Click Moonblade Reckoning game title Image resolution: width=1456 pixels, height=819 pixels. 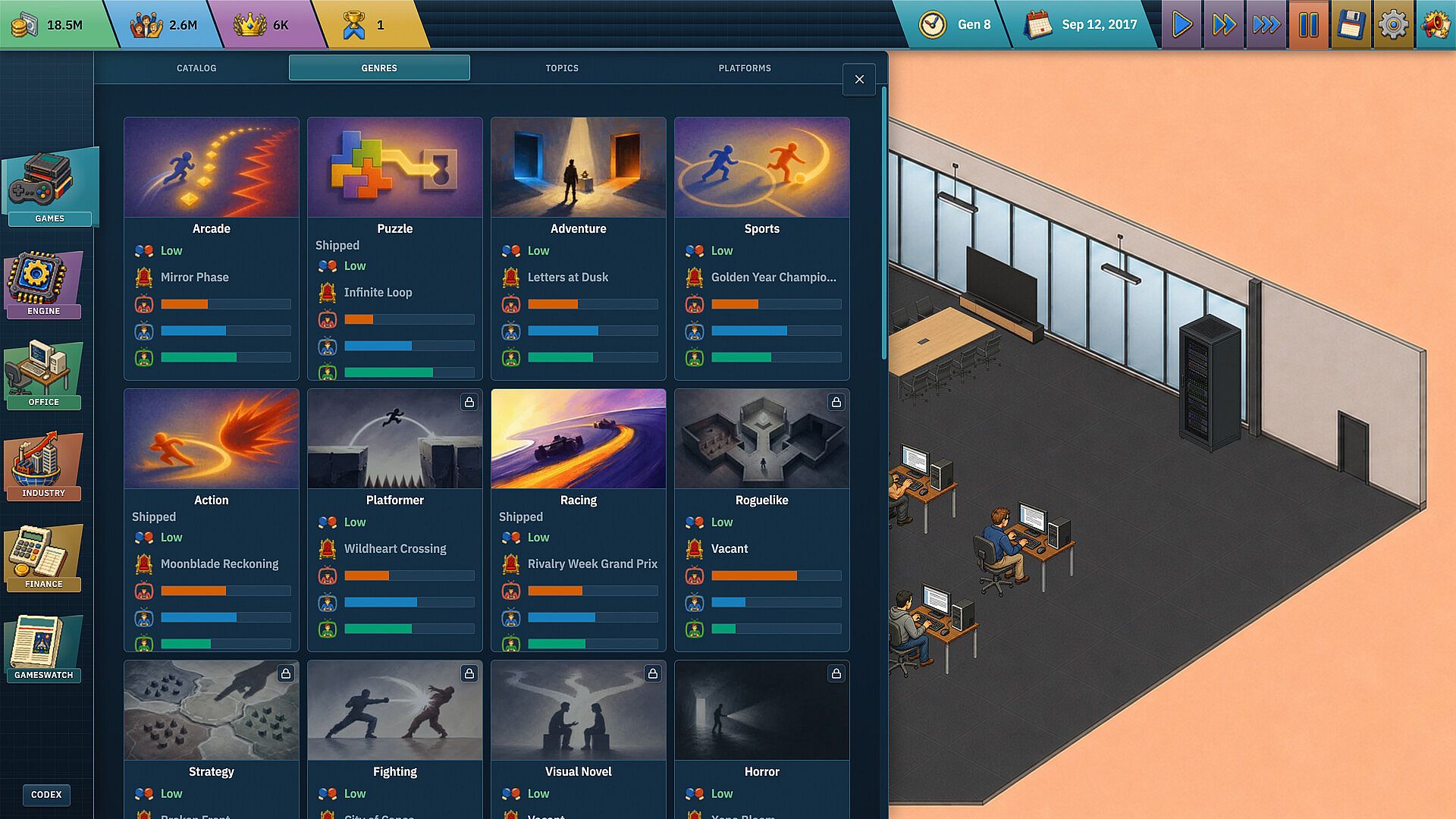pos(220,564)
